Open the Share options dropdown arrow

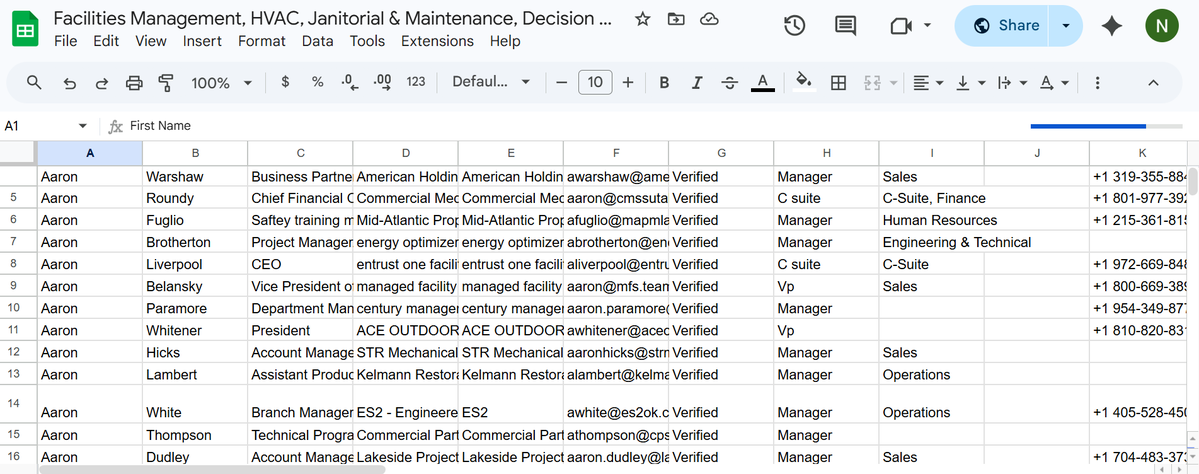pos(1066,26)
